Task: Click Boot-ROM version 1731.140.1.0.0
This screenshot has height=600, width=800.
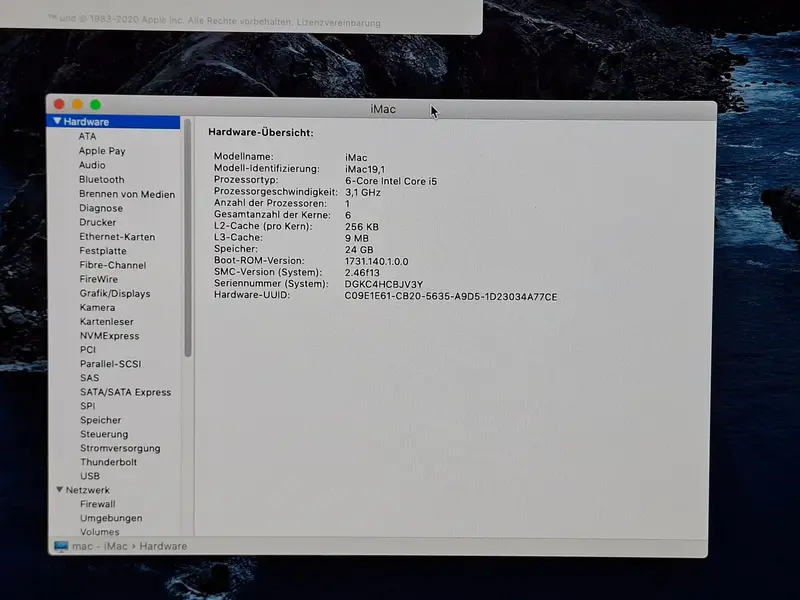Action: point(377,261)
